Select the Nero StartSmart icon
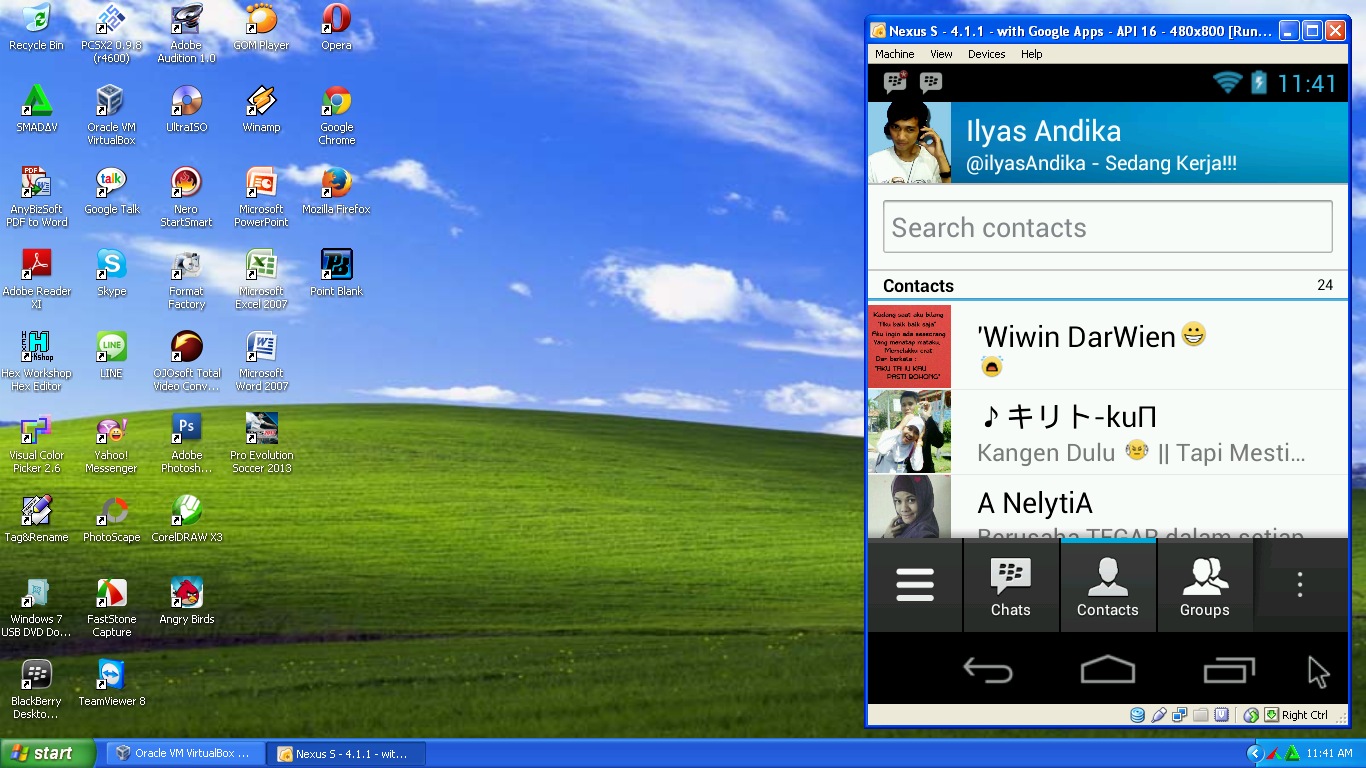The width and height of the screenshot is (1366, 768). point(186,197)
